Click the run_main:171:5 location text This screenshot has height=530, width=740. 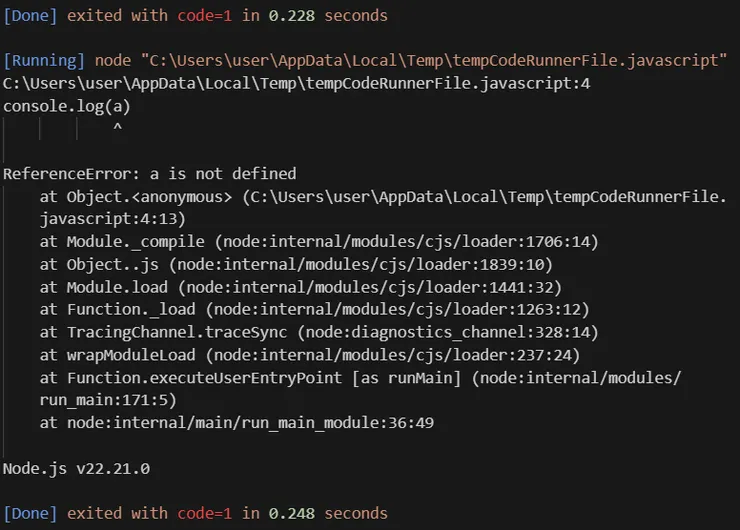pyautogui.click(x=108, y=399)
